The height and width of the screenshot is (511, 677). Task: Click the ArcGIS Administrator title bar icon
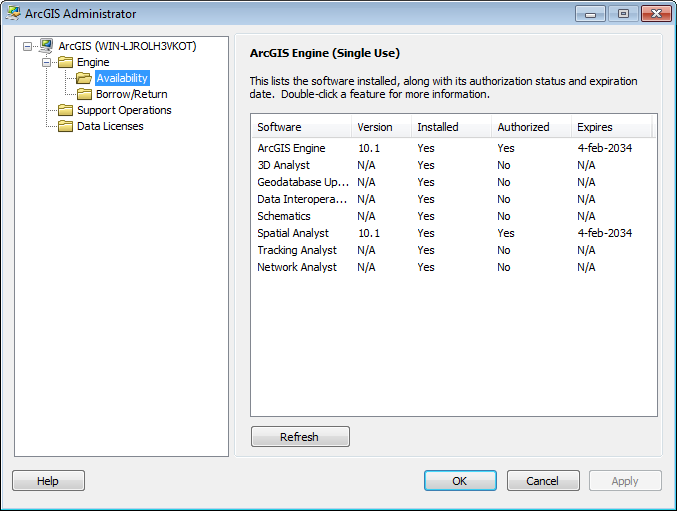(x=13, y=14)
